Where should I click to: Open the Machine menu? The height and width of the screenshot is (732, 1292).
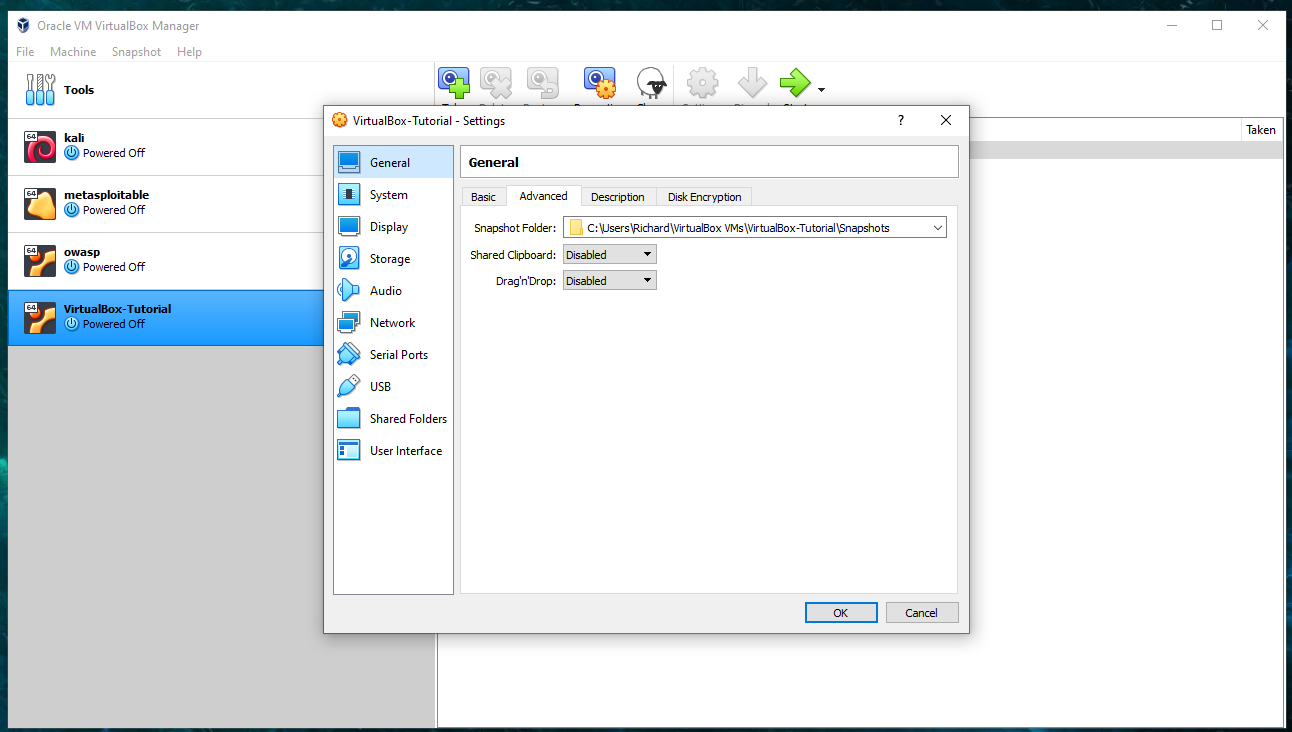coord(73,52)
